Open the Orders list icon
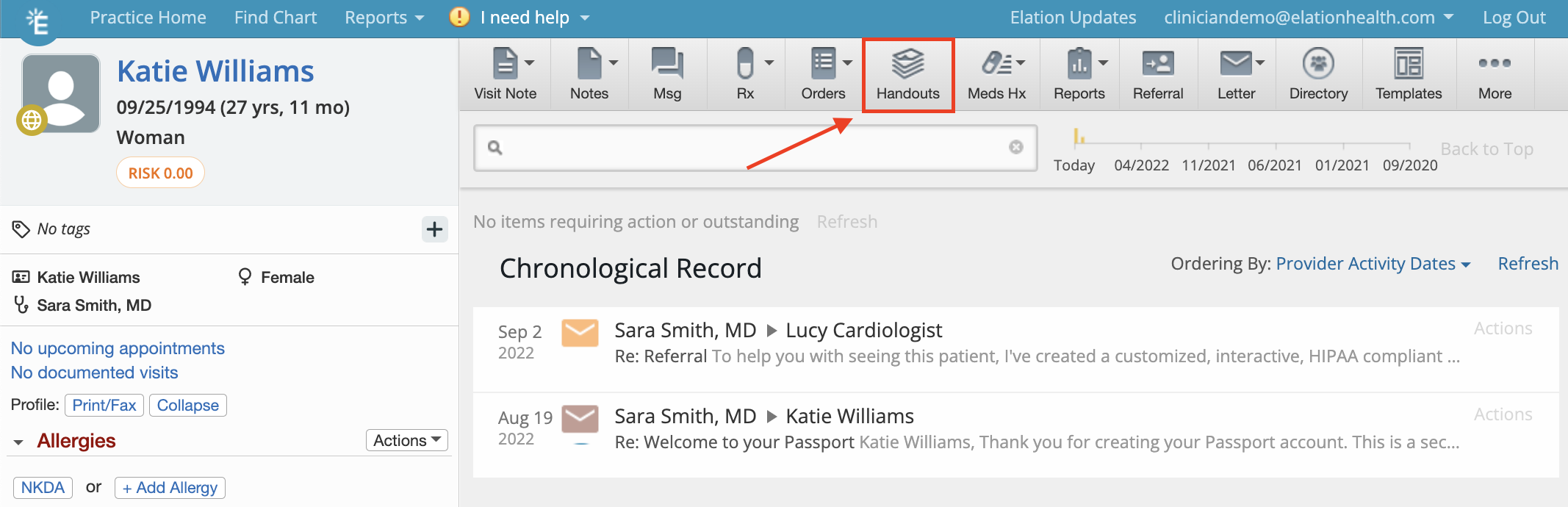Image resolution: width=1568 pixels, height=507 pixels. point(823,63)
